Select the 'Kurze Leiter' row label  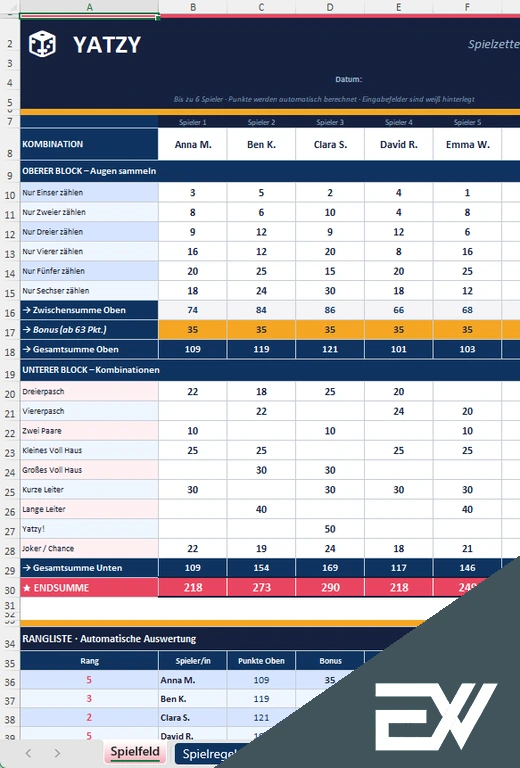[89, 490]
